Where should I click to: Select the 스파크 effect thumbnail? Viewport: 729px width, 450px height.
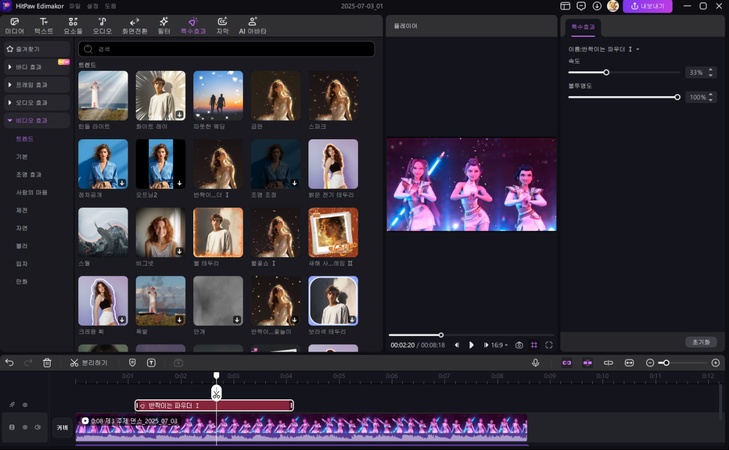point(333,96)
